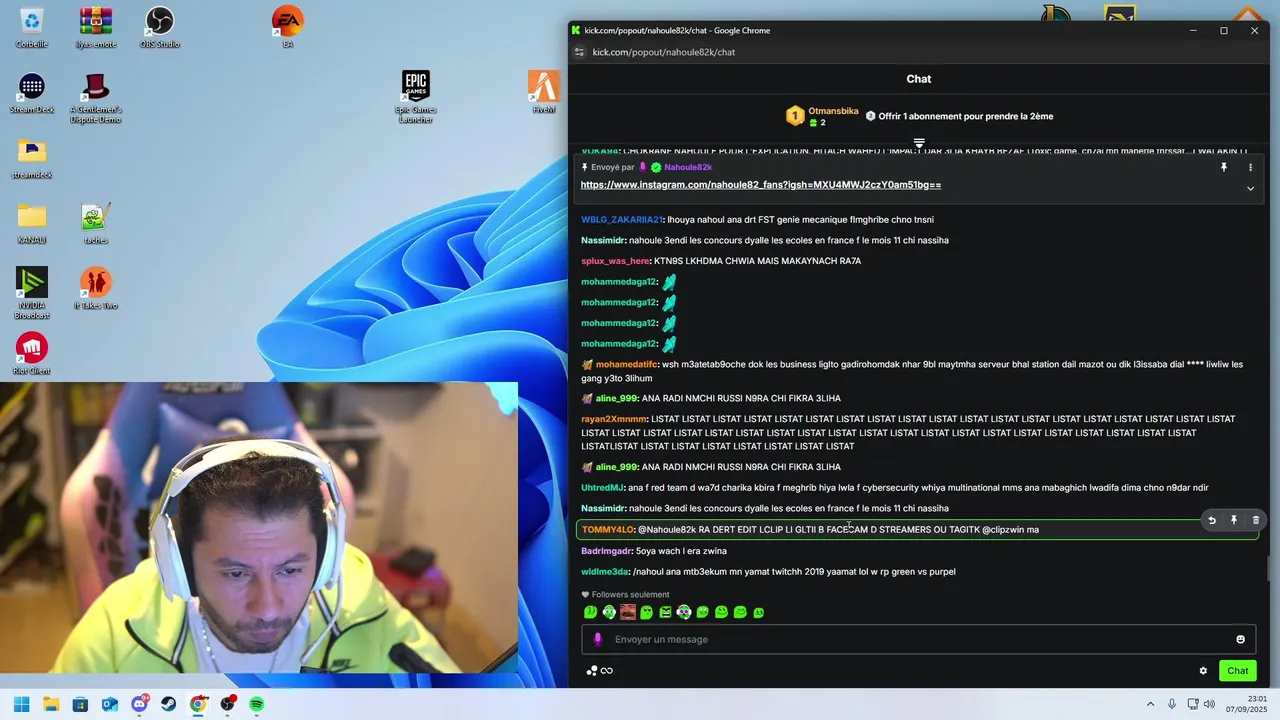Launch It Takes Two desktop shortcut
1280x720 pixels.
96,289
